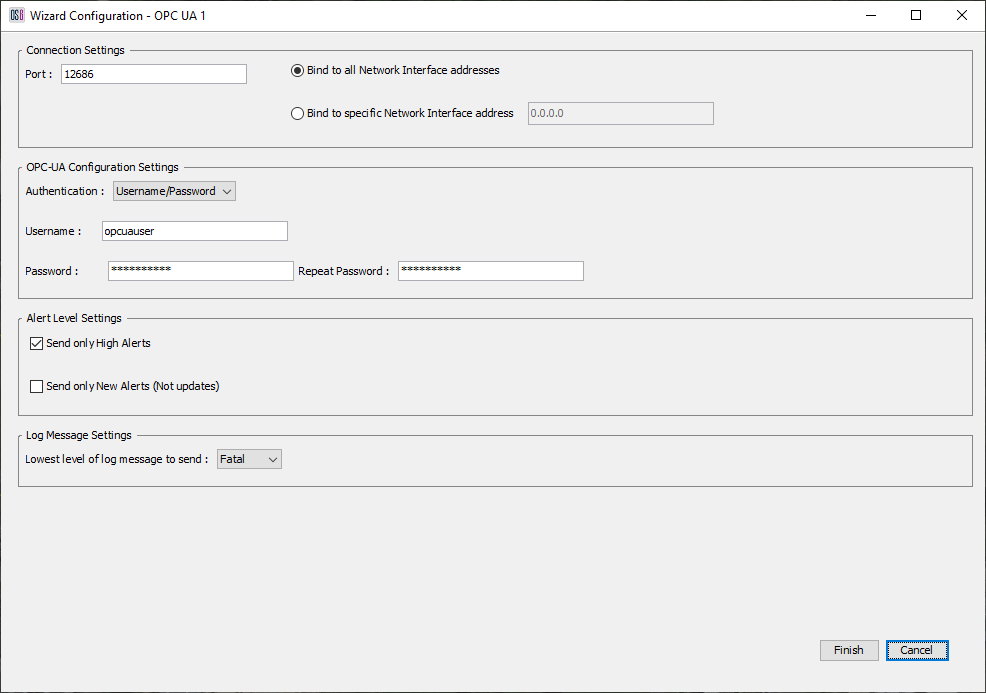Screen dimensions: 986x693
Task: Click the Connection Settings group heading
Action: tap(76, 51)
